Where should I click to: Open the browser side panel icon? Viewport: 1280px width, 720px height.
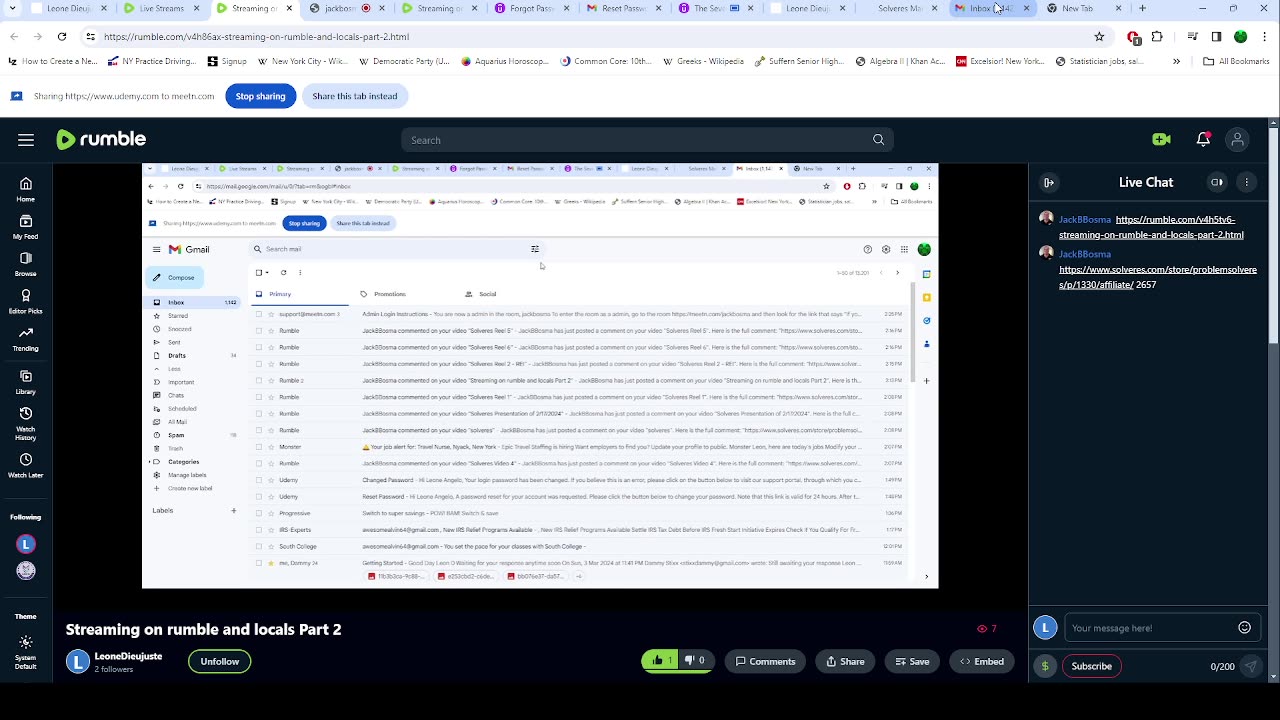tap(1216, 37)
